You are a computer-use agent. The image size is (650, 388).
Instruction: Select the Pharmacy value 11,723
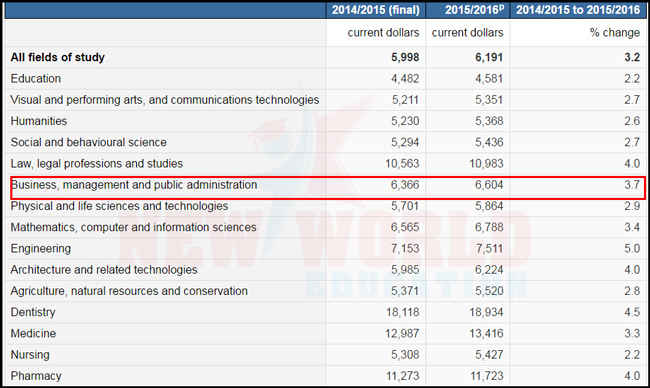pyautogui.click(x=486, y=376)
